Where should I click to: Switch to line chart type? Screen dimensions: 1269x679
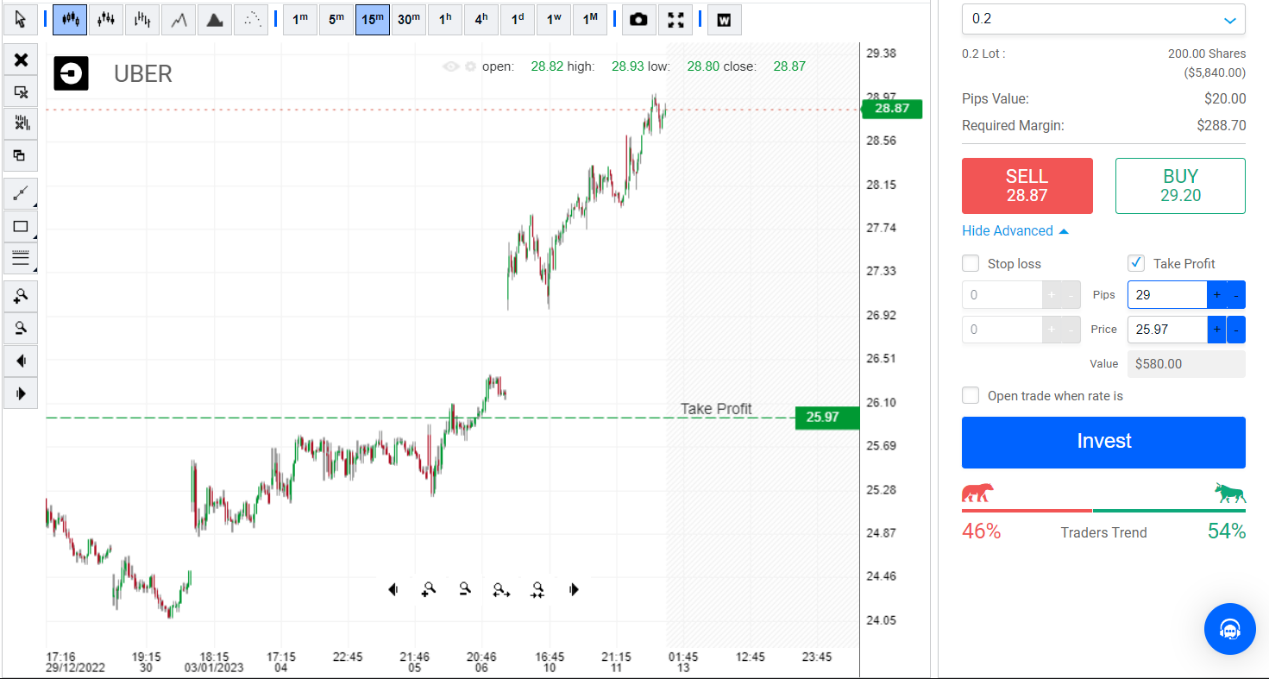[178, 19]
